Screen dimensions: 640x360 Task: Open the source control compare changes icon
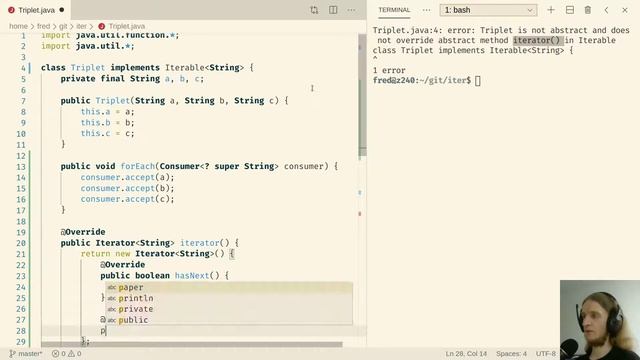(314, 10)
